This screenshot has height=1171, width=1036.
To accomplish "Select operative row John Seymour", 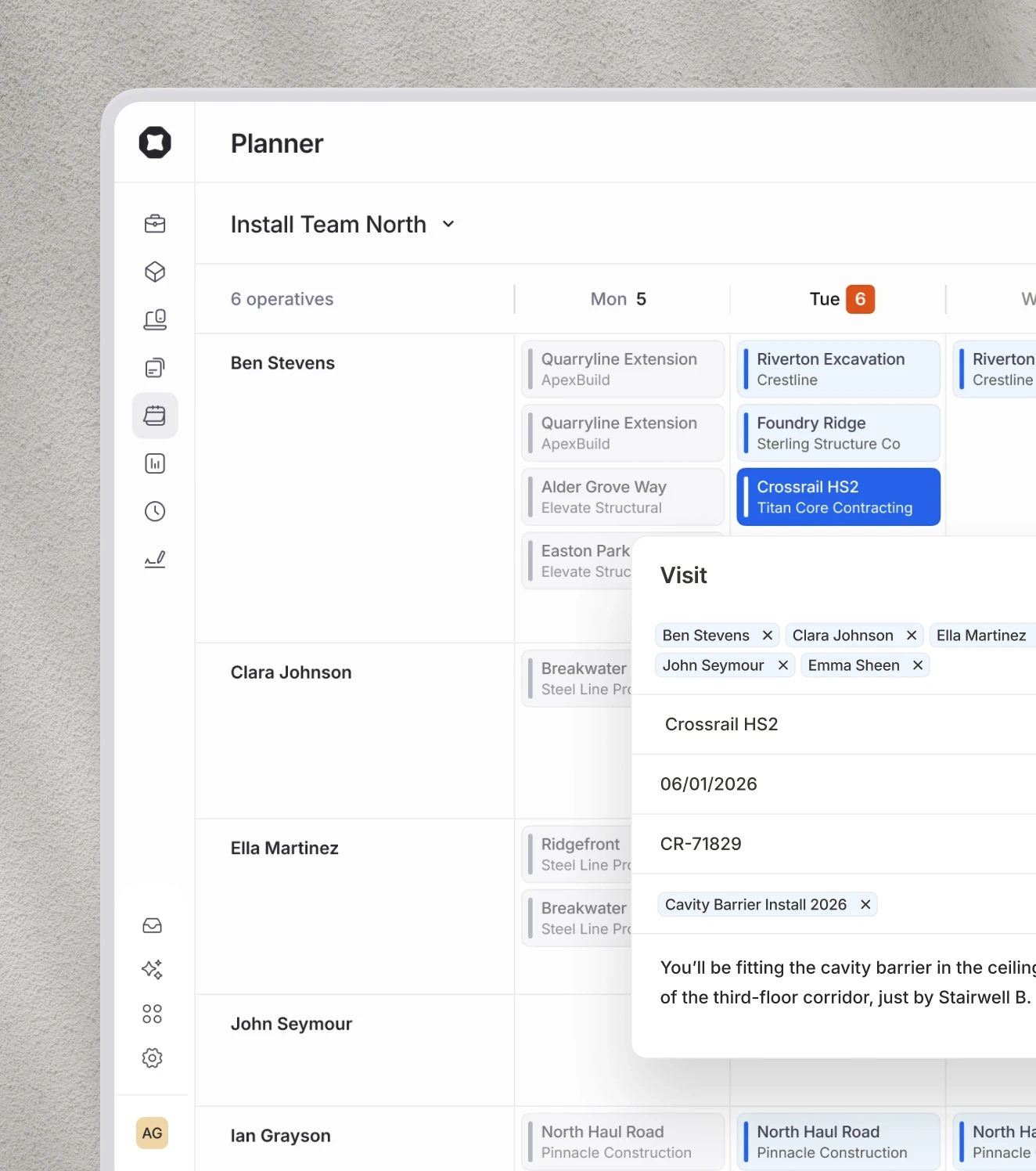I will (x=291, y=1024).
